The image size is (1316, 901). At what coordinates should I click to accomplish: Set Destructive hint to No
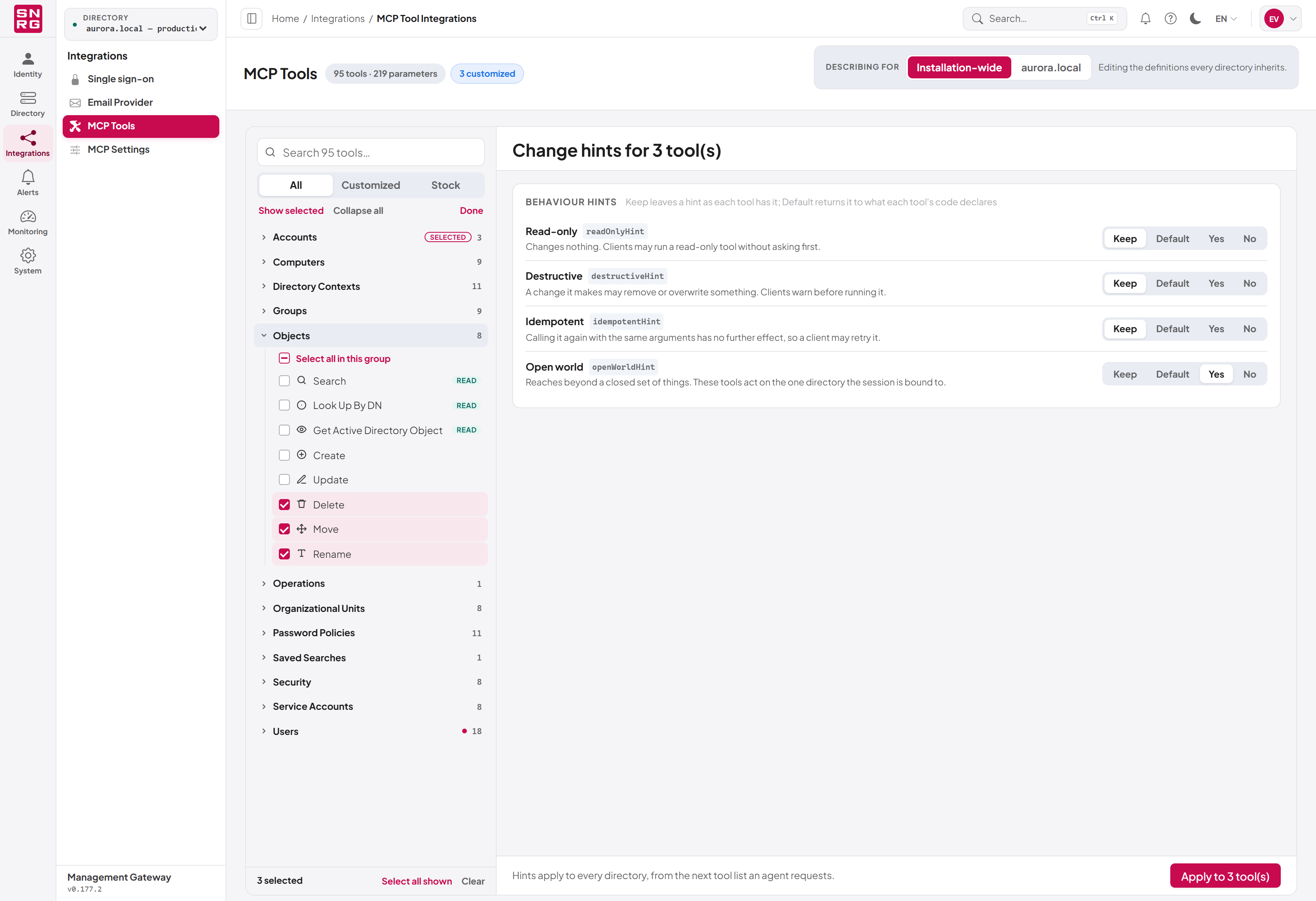point(1249,283)
